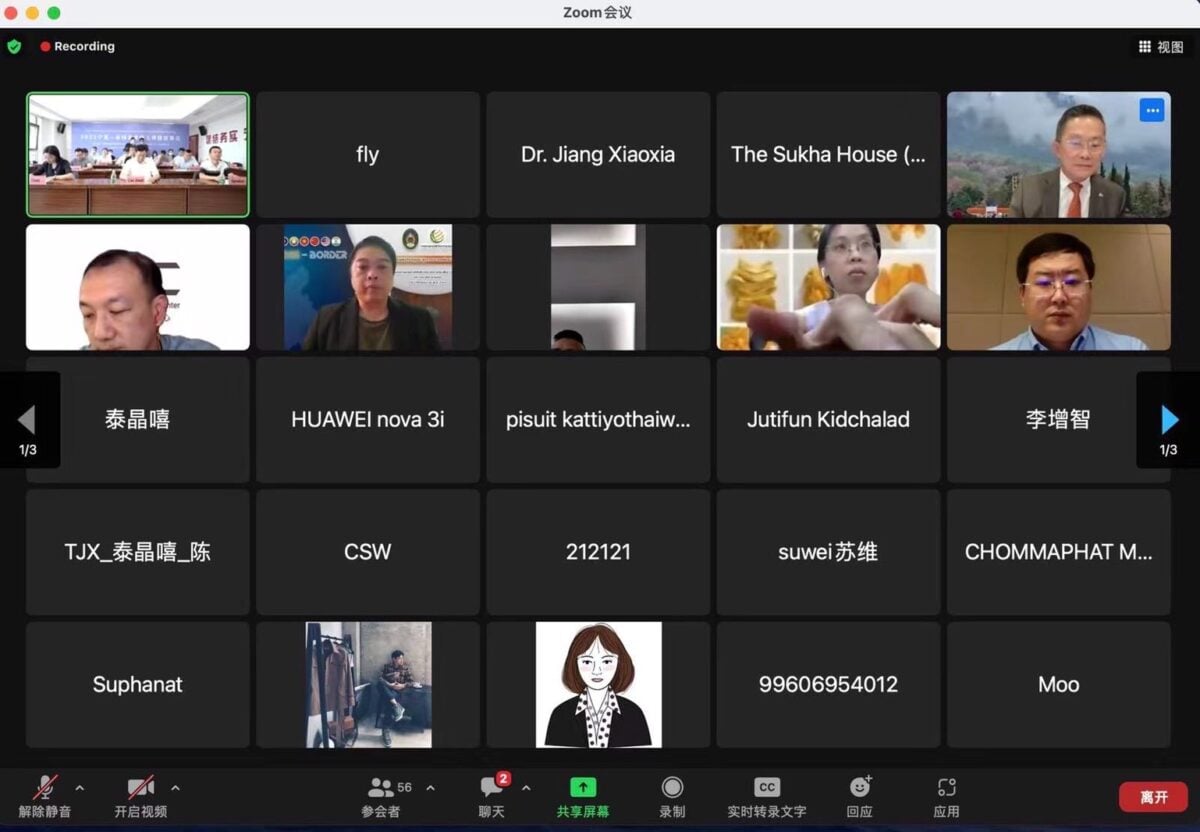Click the green encryption shield icon
The height and width of the screenshot is (832, 1200).
[x=14, y=46]
